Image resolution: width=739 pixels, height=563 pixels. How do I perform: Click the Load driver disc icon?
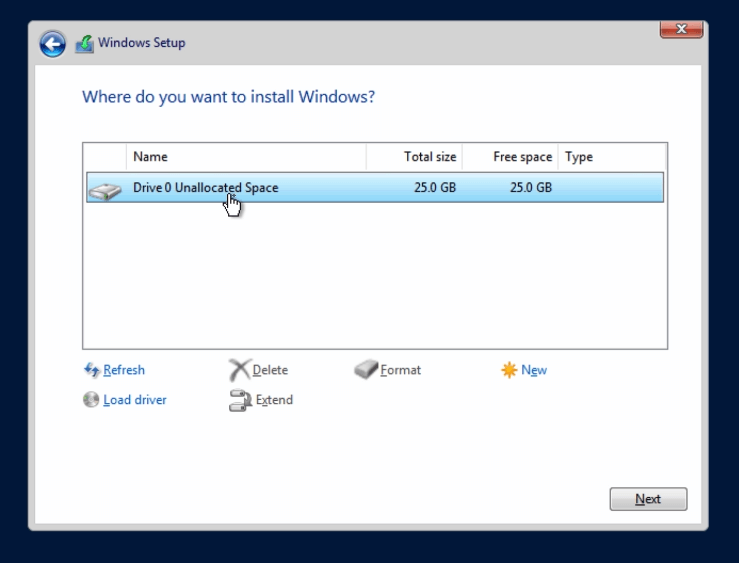[92, 400]
